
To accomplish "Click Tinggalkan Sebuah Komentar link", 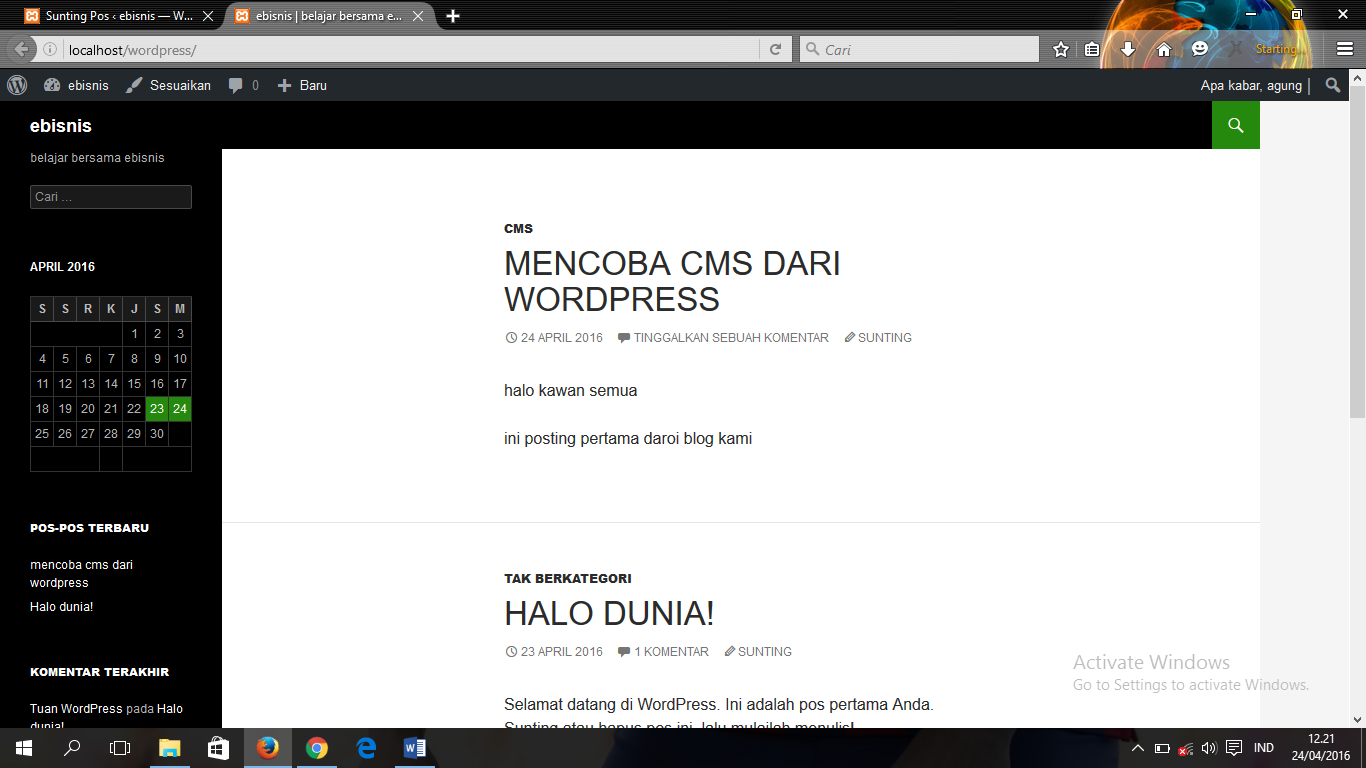I will [723, 338].
